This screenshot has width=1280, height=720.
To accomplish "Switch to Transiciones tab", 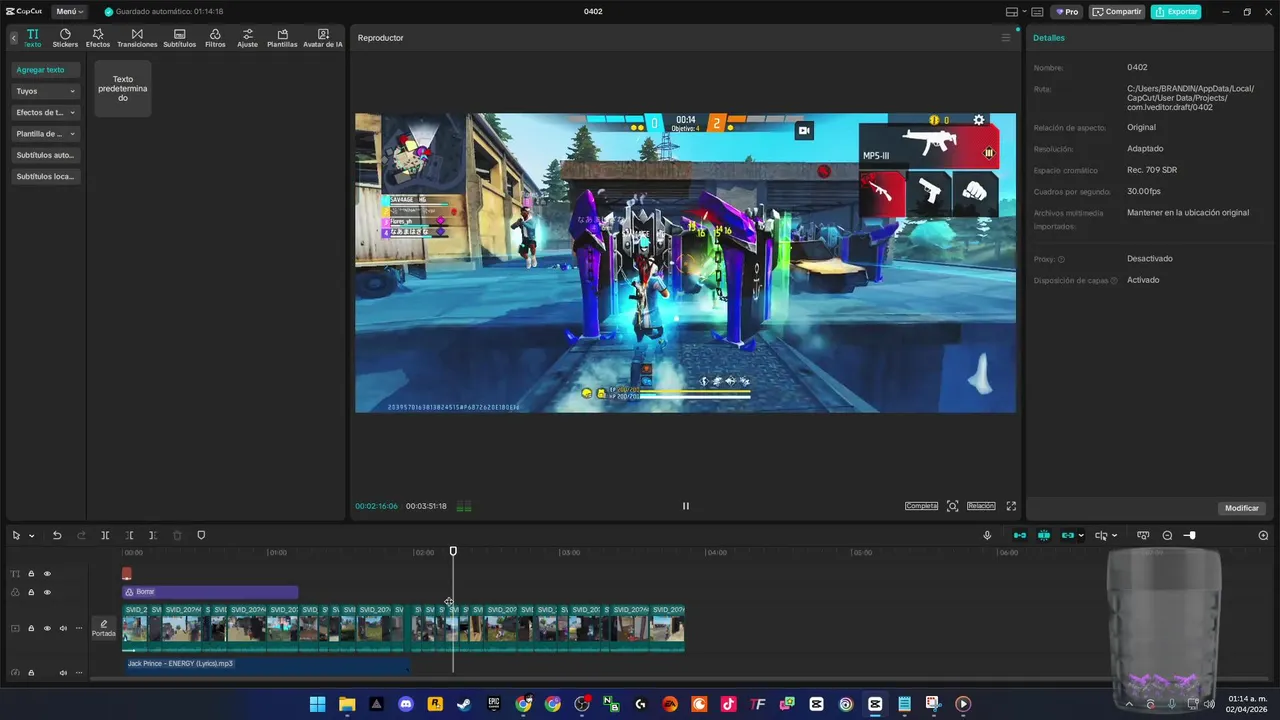I will [x=137, y=38].
